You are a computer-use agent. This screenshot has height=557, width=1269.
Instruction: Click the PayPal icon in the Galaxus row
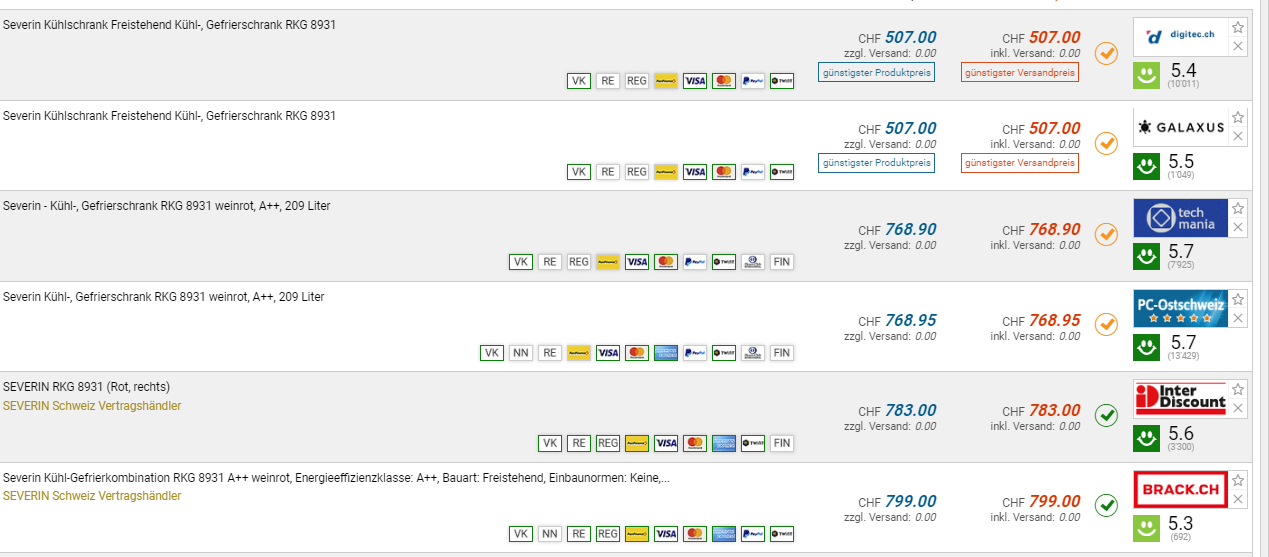[753, 172]
